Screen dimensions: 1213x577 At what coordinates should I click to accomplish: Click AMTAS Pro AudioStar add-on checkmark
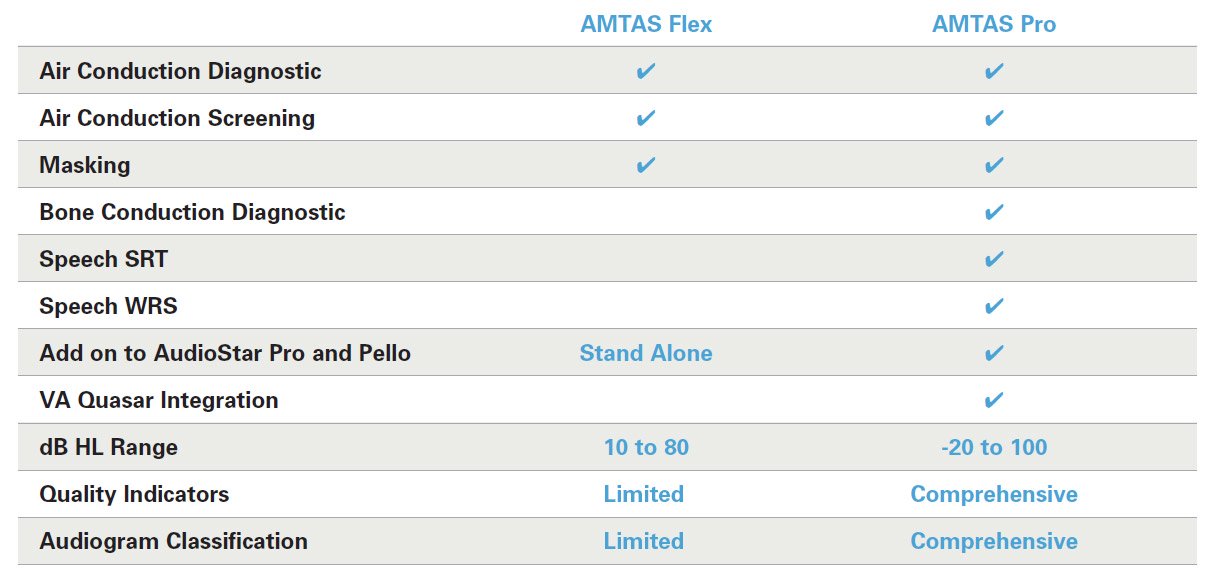(x=993, y=353)
